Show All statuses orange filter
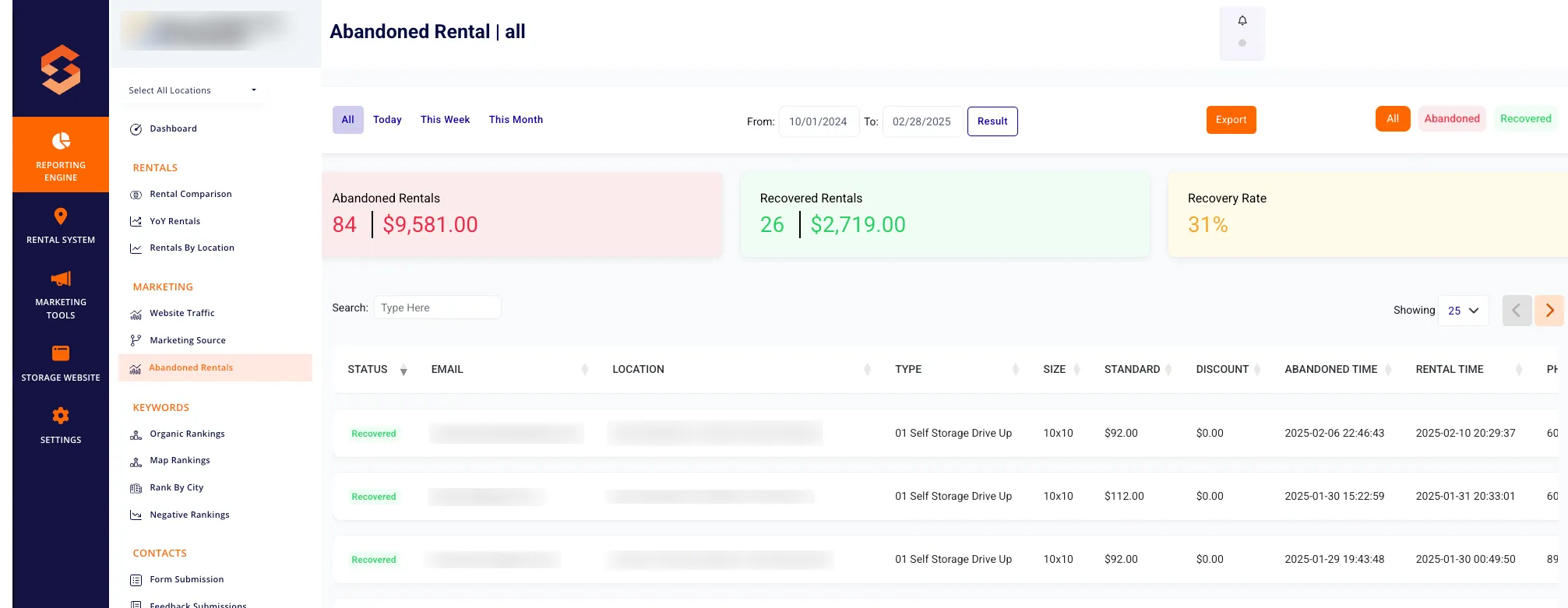Image resolution: width=1568 pixels, height=608 pixels. pyautogui.click(x=1393, y=119)
